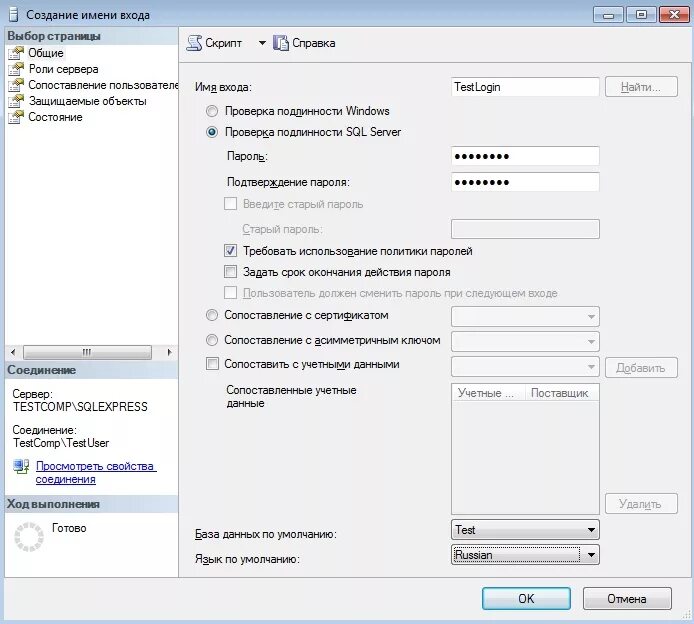
Task: Click the Добавить button
Action: click(641, 368)
